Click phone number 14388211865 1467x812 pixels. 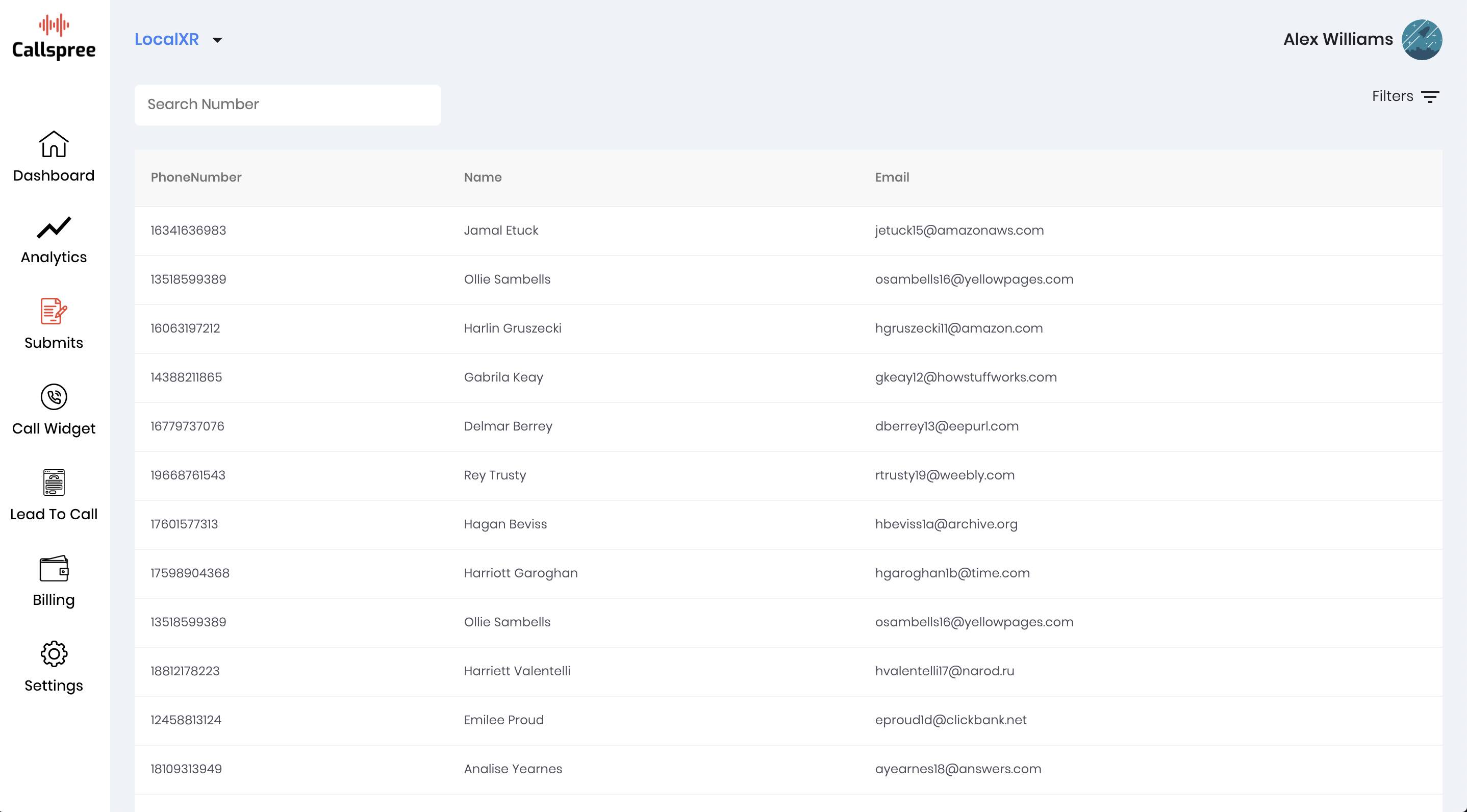click(186, 377)
